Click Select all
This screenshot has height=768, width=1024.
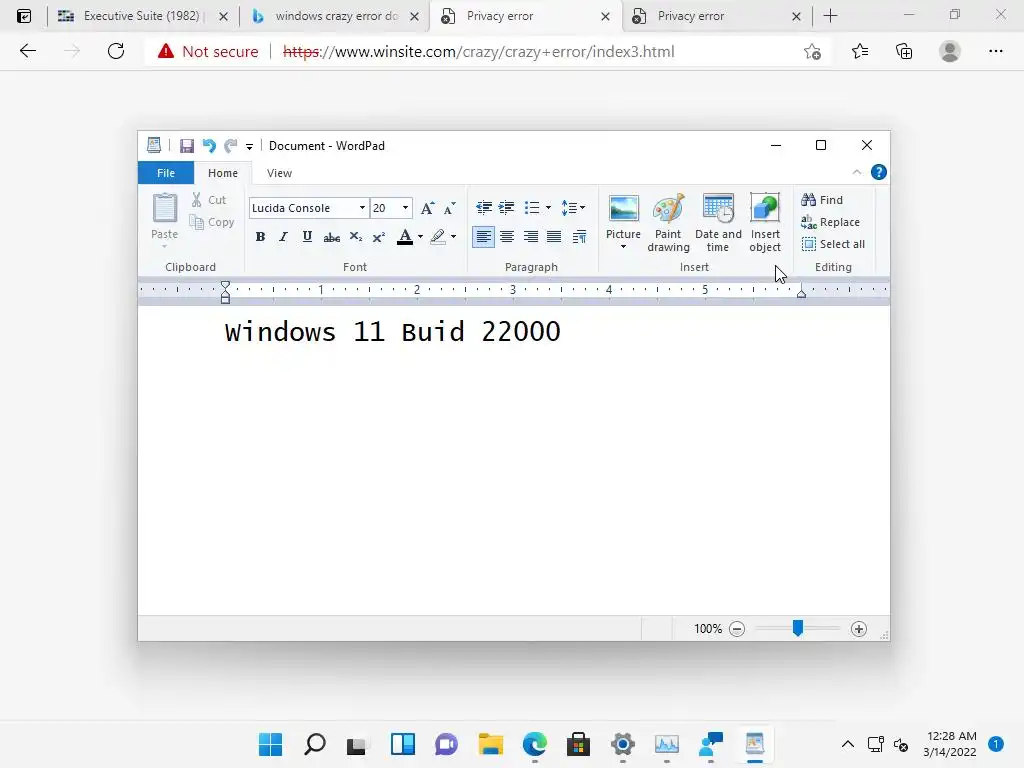(833, 244)
